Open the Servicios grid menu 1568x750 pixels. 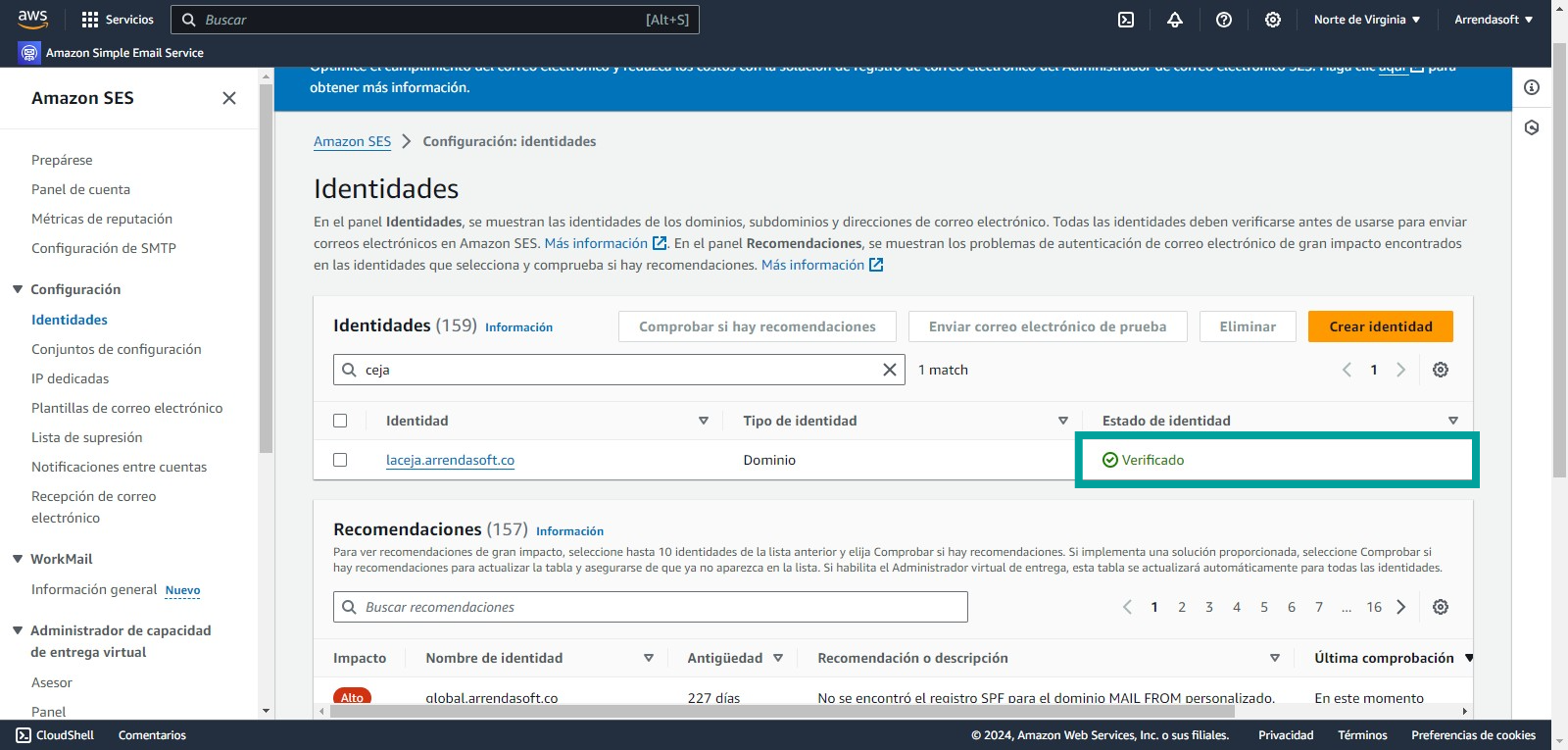coord(118,20)
